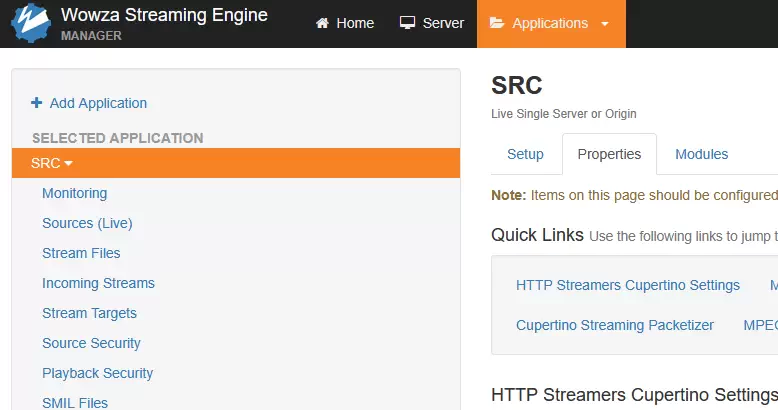The image size is (778, 410).
Task: Click the Wowza gear logo icon
Action: point(31,23)
